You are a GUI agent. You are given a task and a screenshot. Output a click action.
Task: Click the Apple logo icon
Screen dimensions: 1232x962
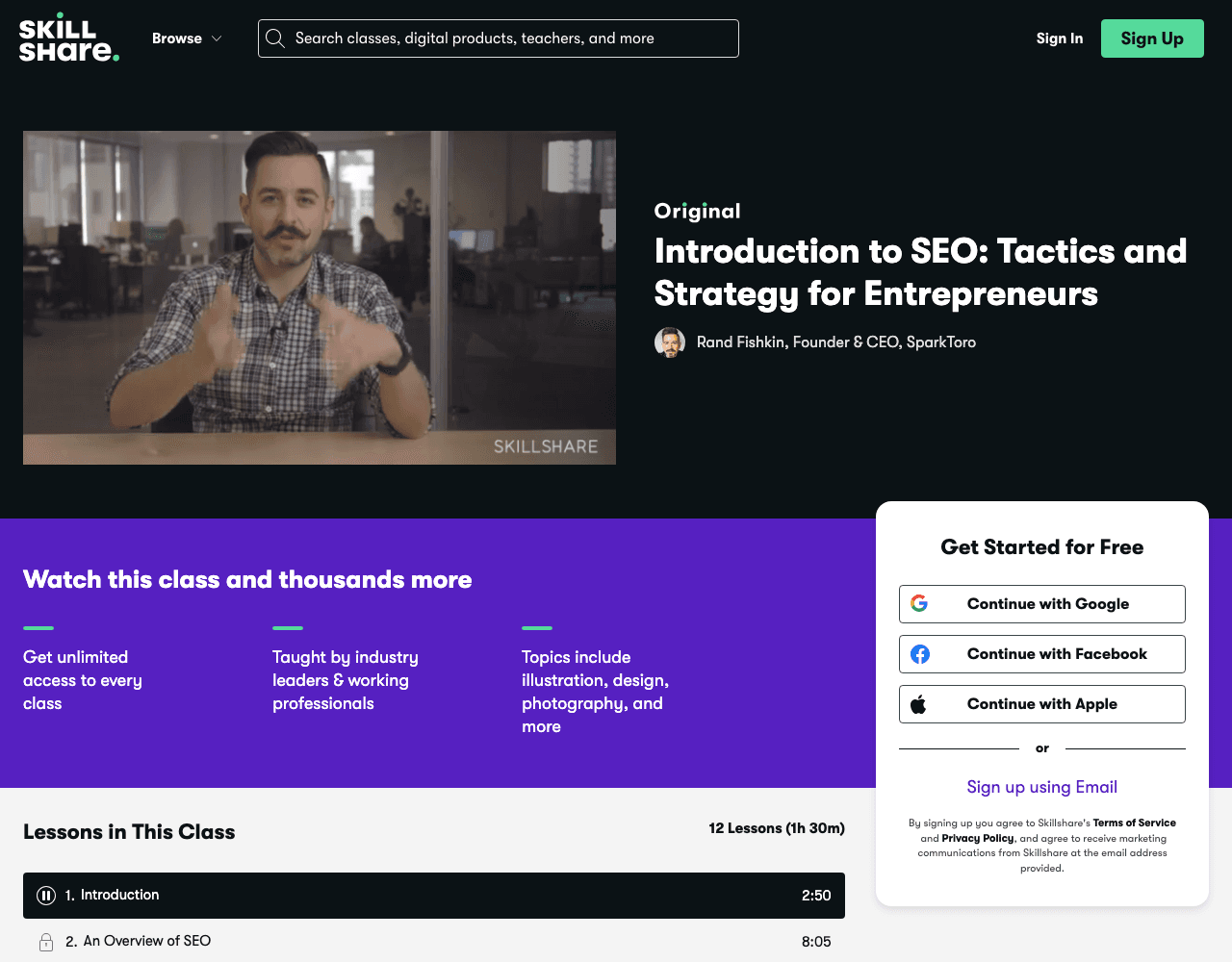click(919, 704)
